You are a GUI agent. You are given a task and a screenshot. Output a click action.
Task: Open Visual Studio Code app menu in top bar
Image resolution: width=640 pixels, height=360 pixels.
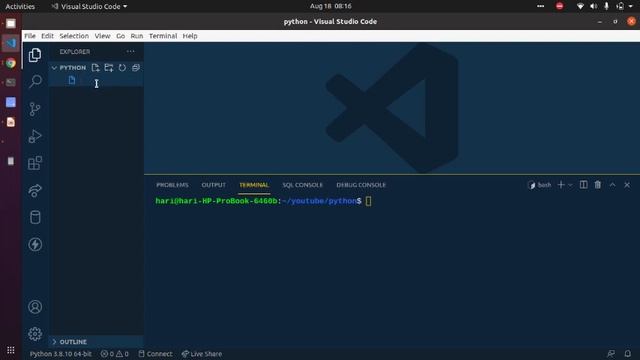coord(89,6)
